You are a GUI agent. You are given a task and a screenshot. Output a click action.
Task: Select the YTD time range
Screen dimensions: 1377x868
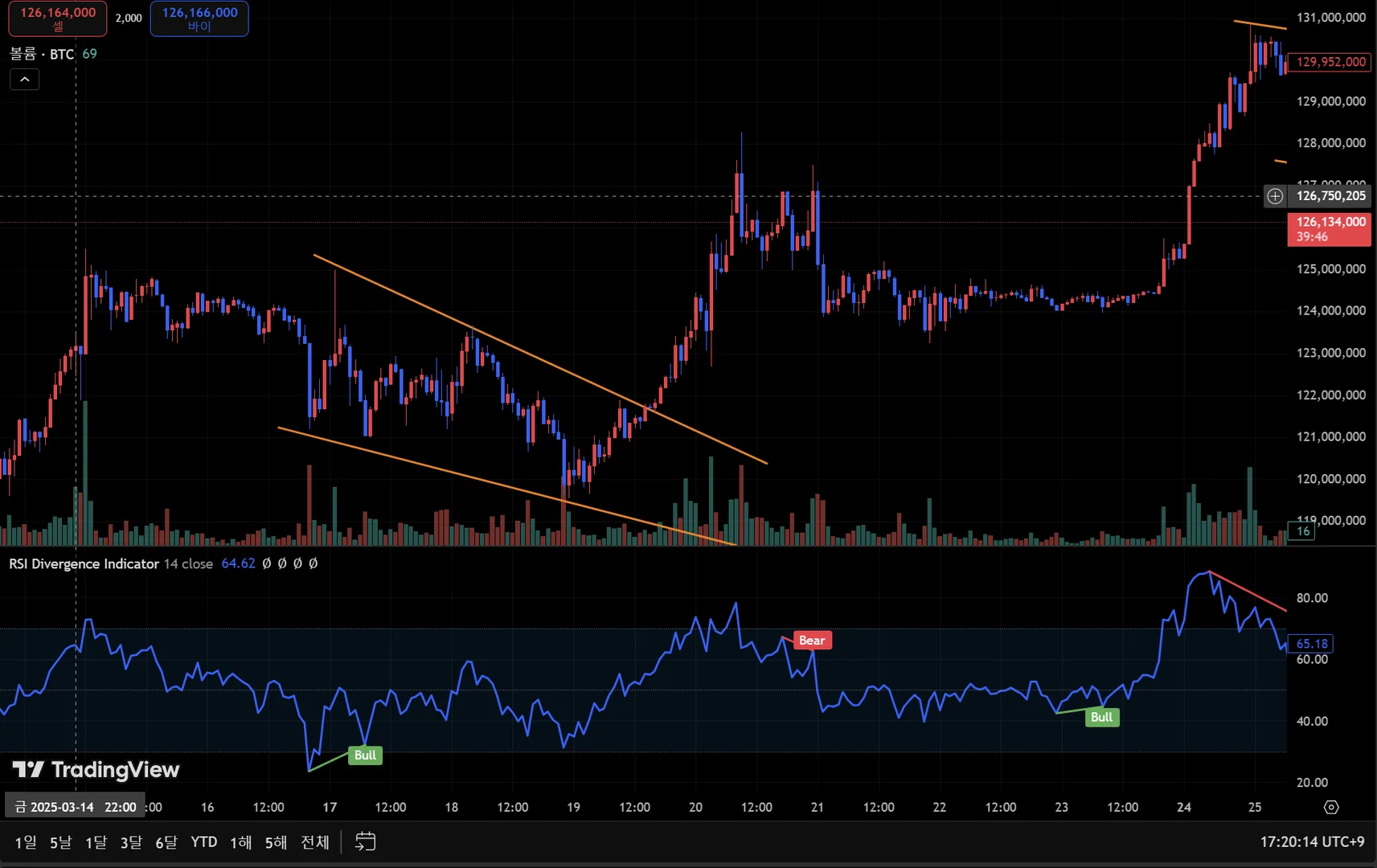coord(203,841)
